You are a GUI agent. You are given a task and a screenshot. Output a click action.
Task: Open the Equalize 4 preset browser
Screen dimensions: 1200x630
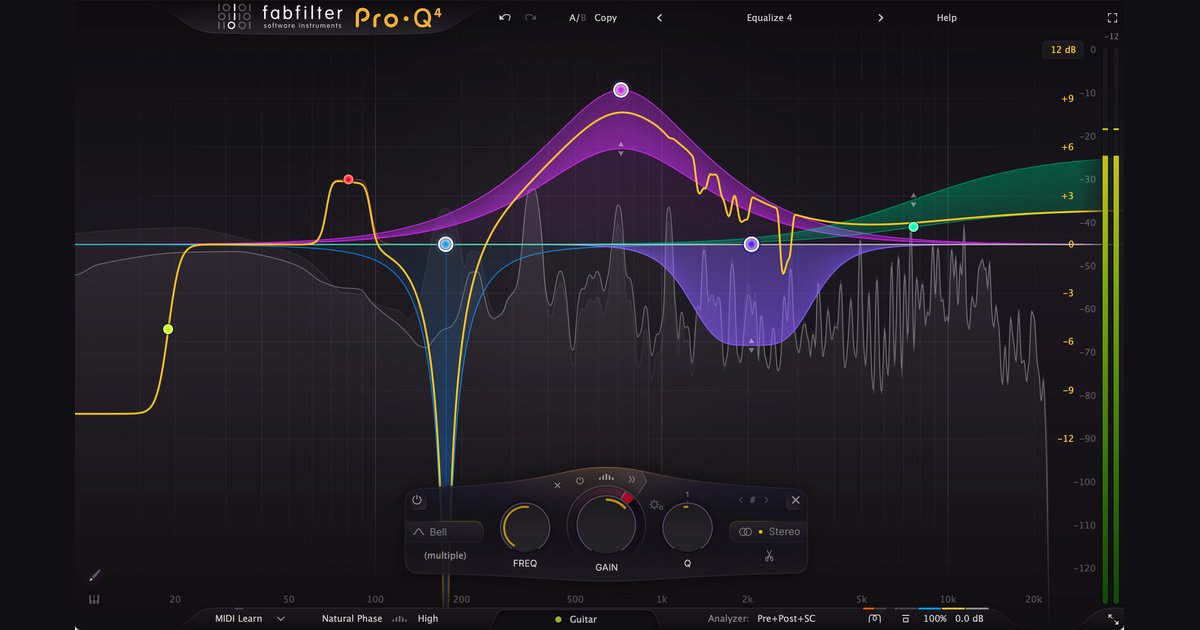(x=768, y=17)
